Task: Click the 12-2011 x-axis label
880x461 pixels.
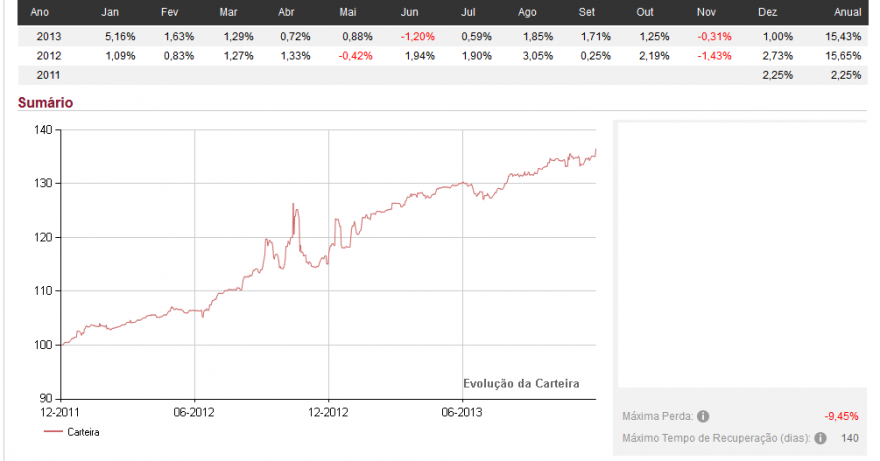Action: tap(60, 412)
